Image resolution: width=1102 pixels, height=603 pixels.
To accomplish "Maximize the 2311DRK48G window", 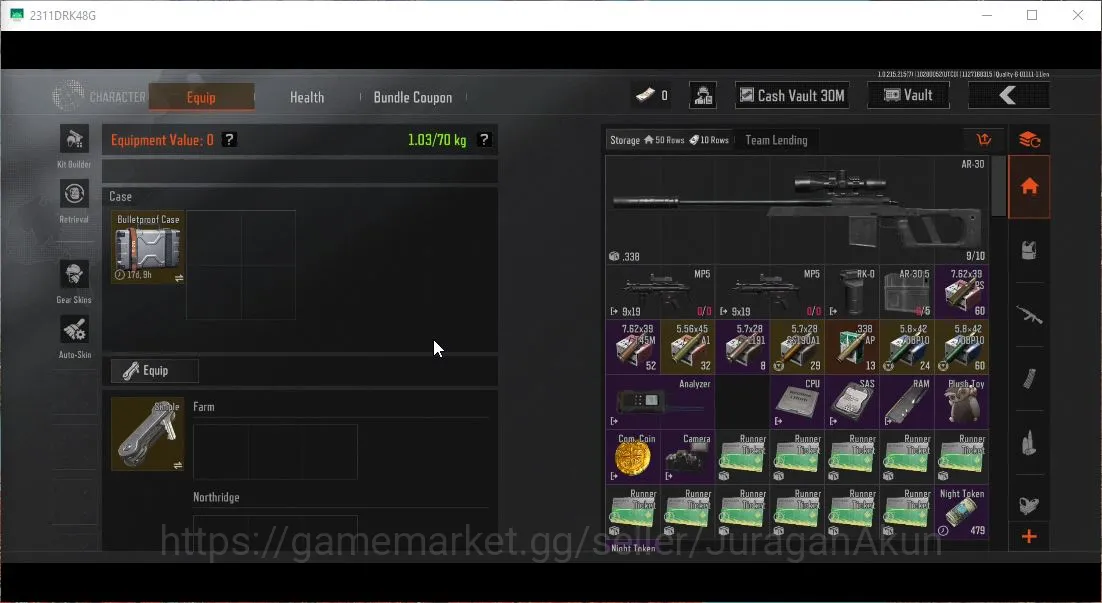I will (1032, 15).
